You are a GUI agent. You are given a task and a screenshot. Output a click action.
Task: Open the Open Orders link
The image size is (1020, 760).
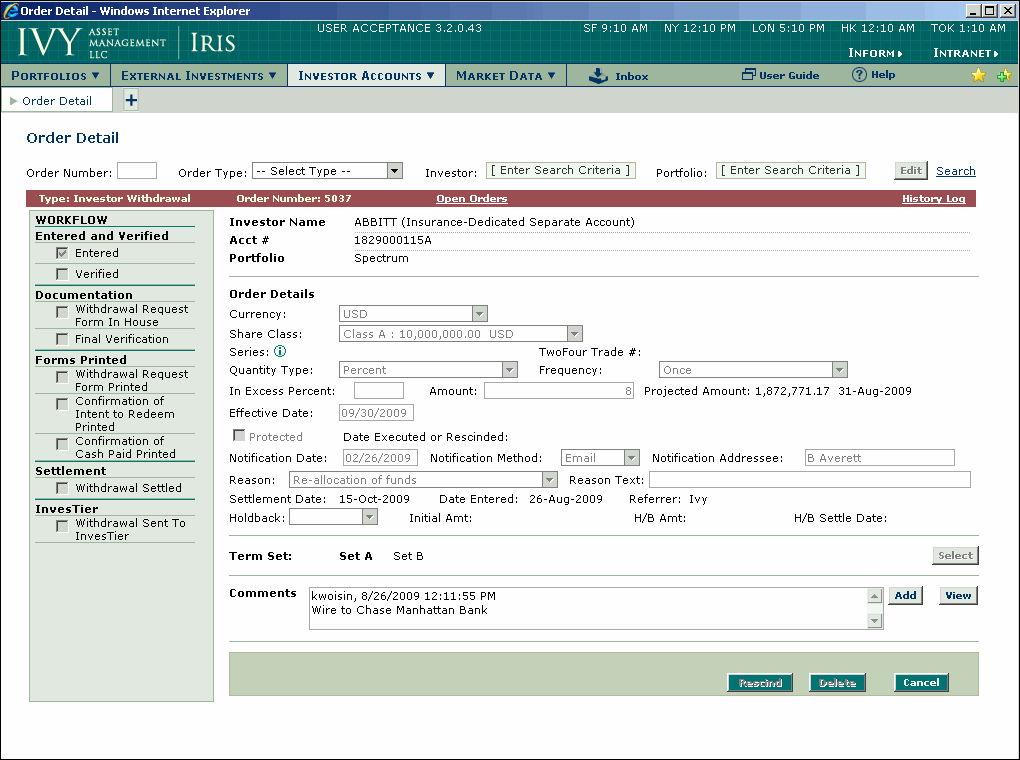(x=472, y=198)
